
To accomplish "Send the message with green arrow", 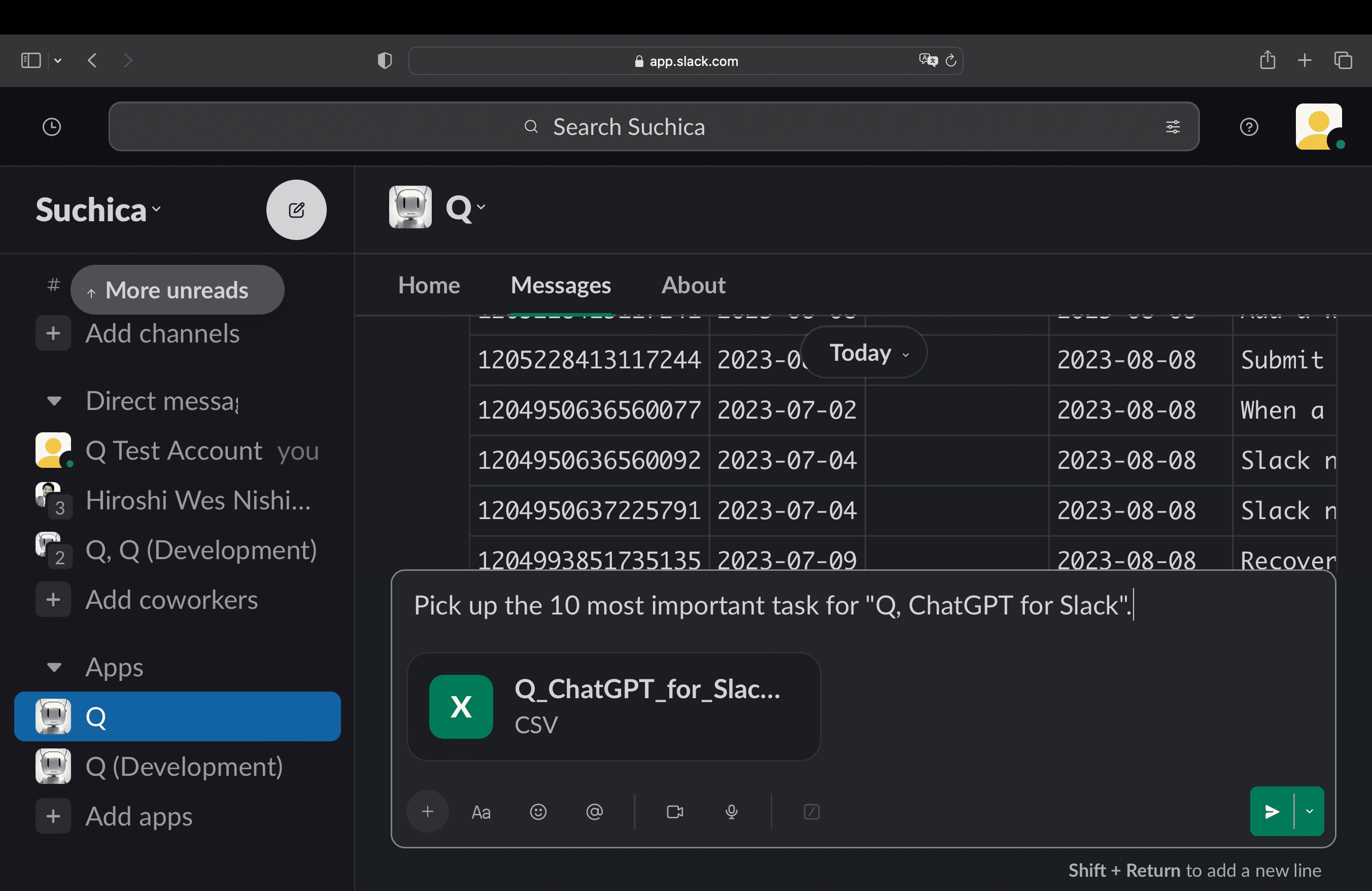I will (x=1272, y=811).
